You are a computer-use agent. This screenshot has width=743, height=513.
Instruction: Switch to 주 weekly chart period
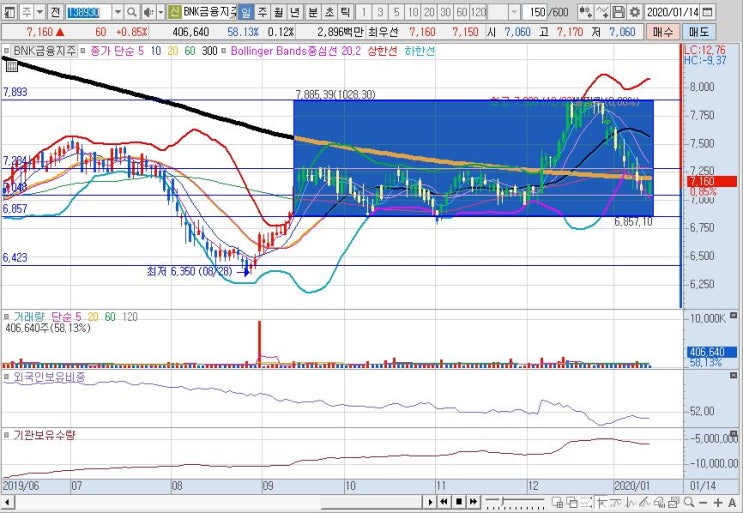[x=263, y=12]
